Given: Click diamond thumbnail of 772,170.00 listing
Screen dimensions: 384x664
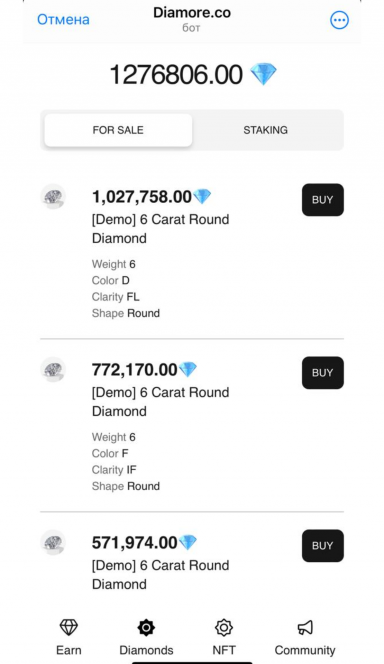Looking at the screenshot, I should (x=53, y=369).
